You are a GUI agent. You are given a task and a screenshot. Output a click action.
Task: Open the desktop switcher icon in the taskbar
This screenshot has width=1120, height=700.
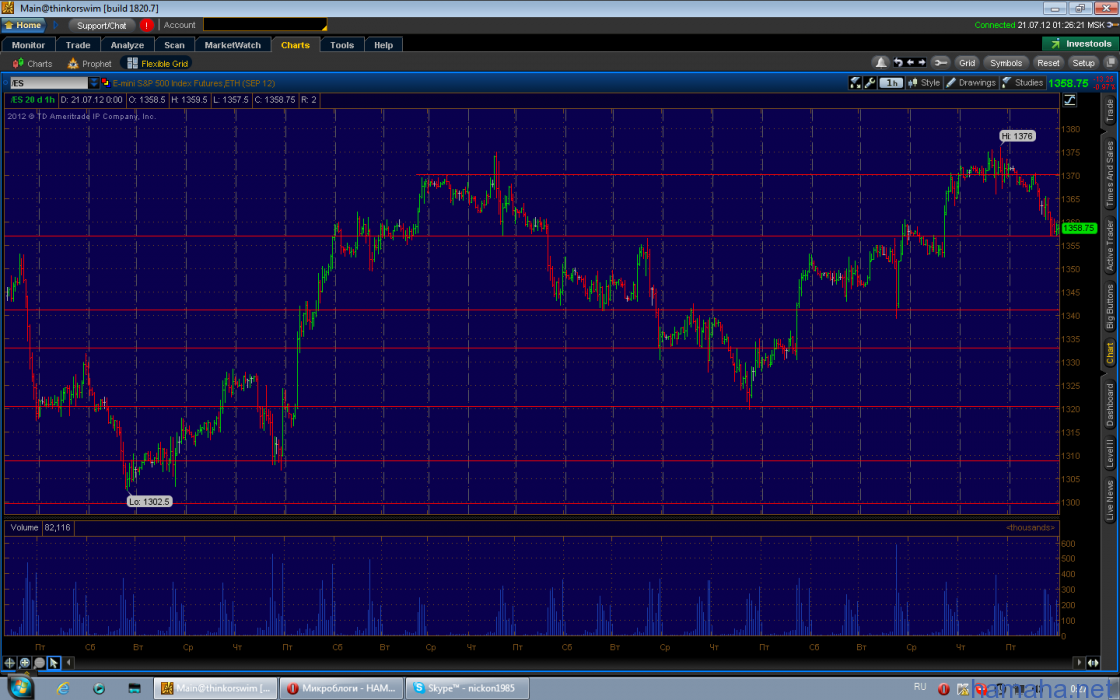pos(134,688)
